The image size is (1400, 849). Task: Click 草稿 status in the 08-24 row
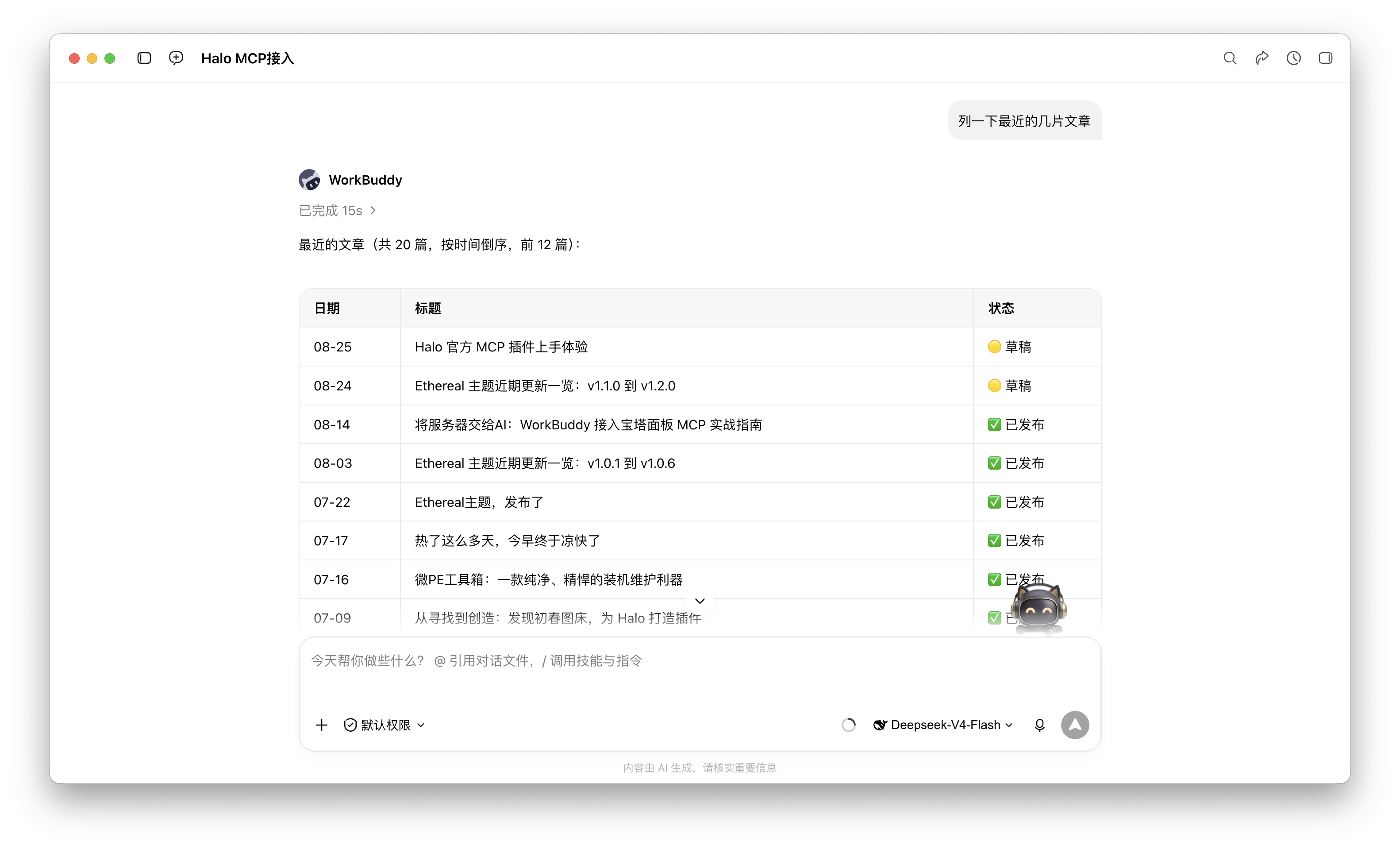1010,386
